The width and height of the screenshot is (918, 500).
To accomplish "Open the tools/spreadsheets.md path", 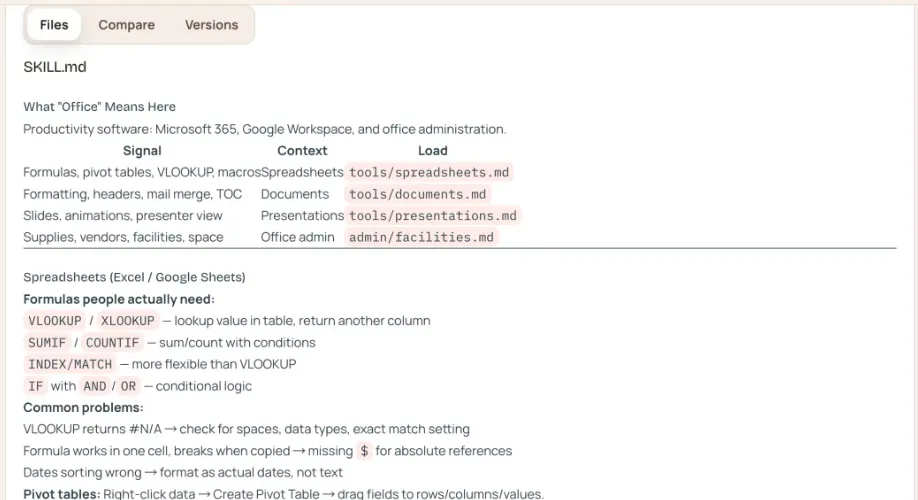I will pos(429,172).
